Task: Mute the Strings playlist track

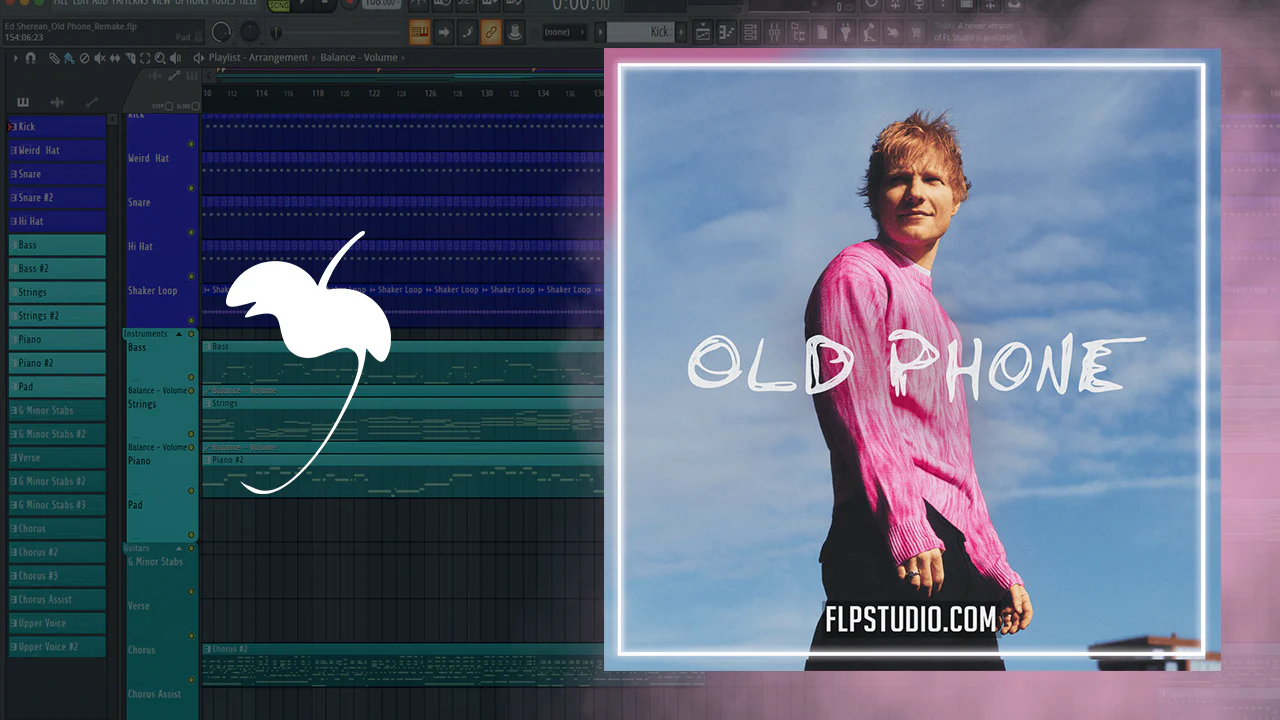Action: click(191, 435)
